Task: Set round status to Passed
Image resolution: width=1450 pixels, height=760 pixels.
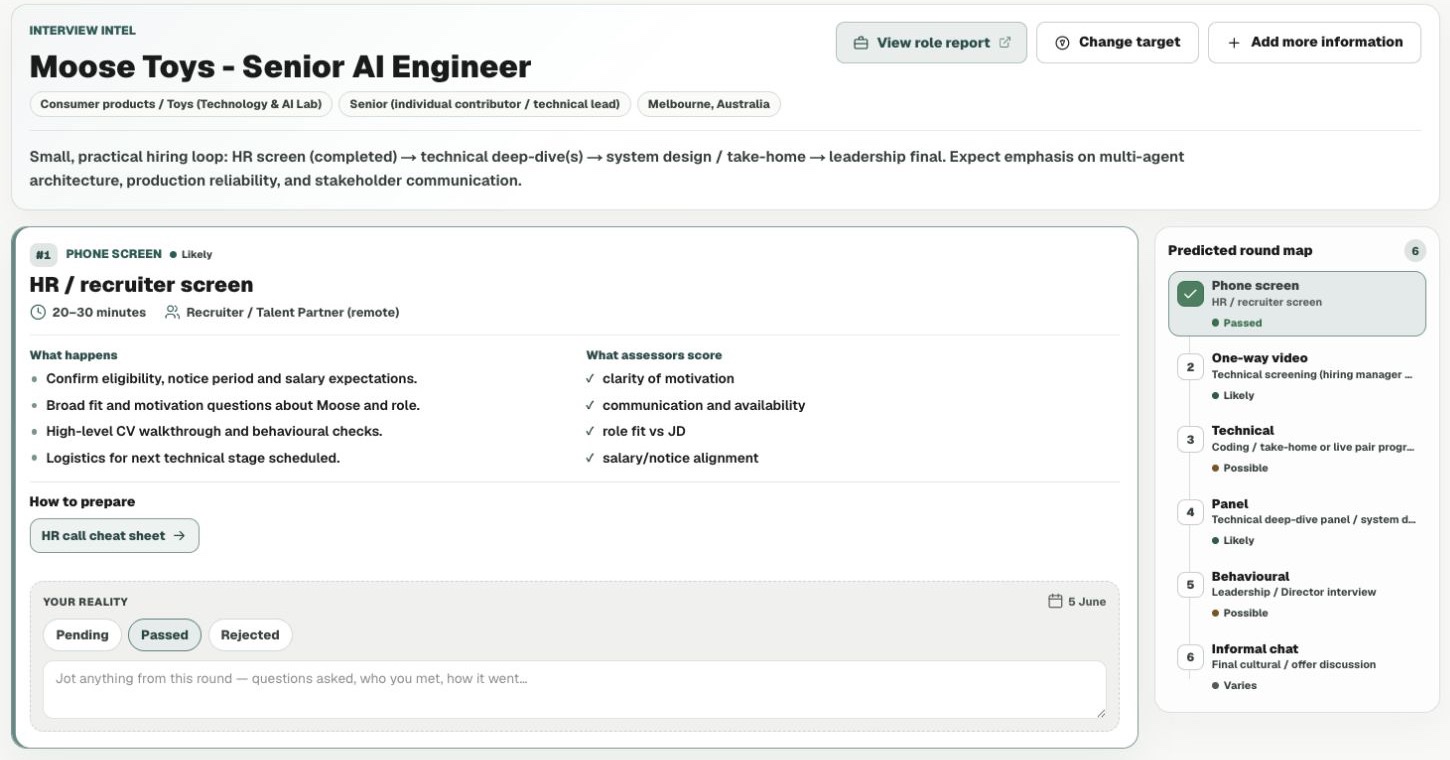Action: pos(164,635)
